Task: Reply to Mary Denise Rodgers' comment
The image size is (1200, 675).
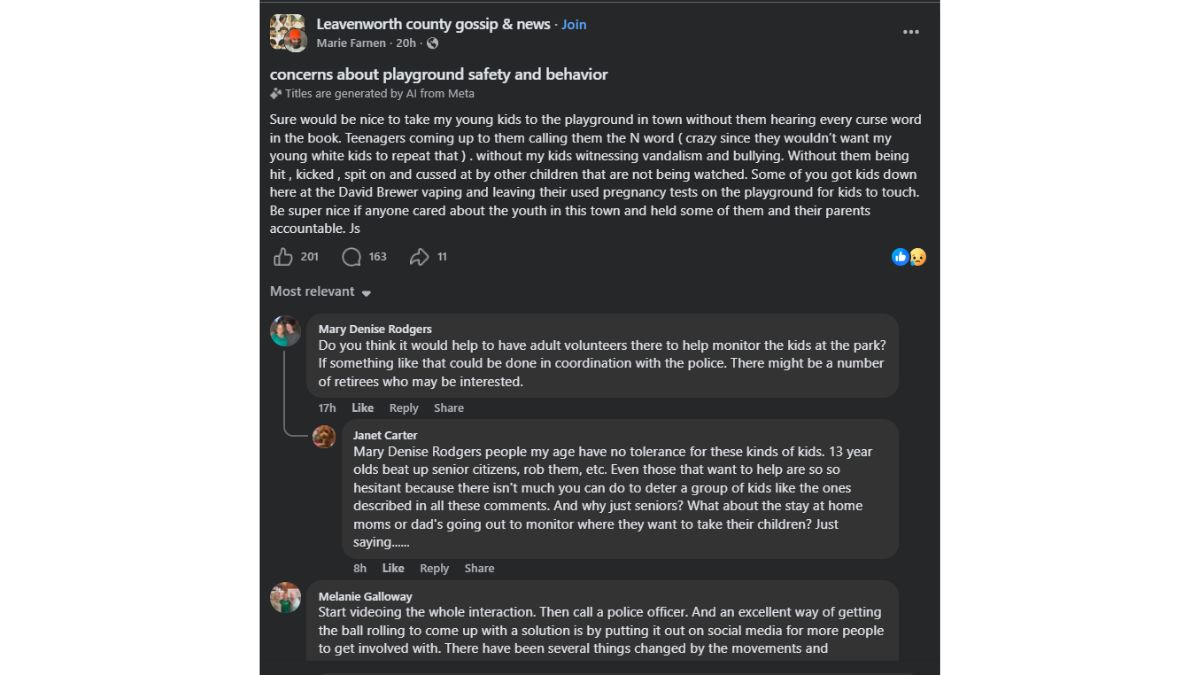Action: coord(403,408)
